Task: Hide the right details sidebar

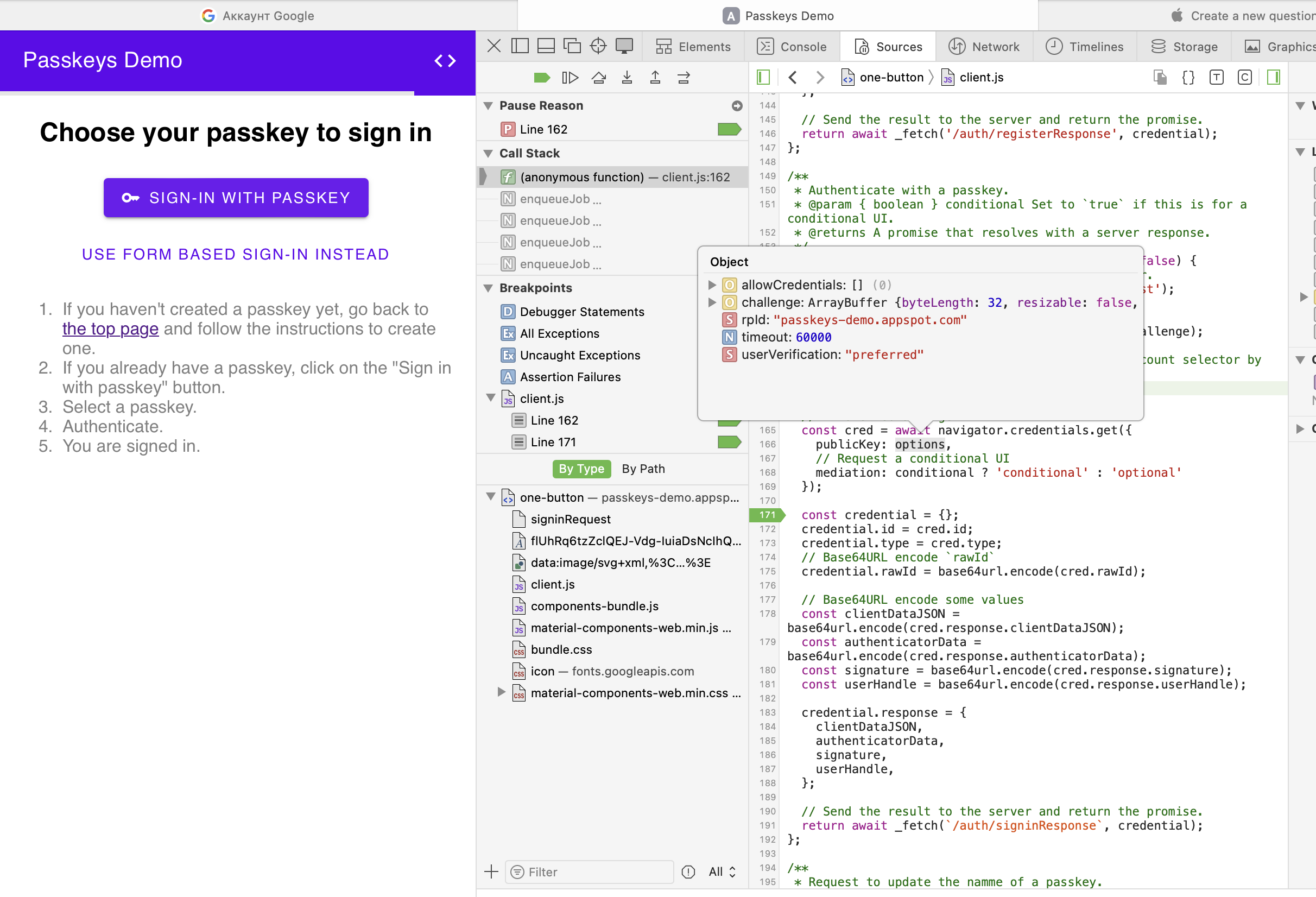Action: (1274, 78)
